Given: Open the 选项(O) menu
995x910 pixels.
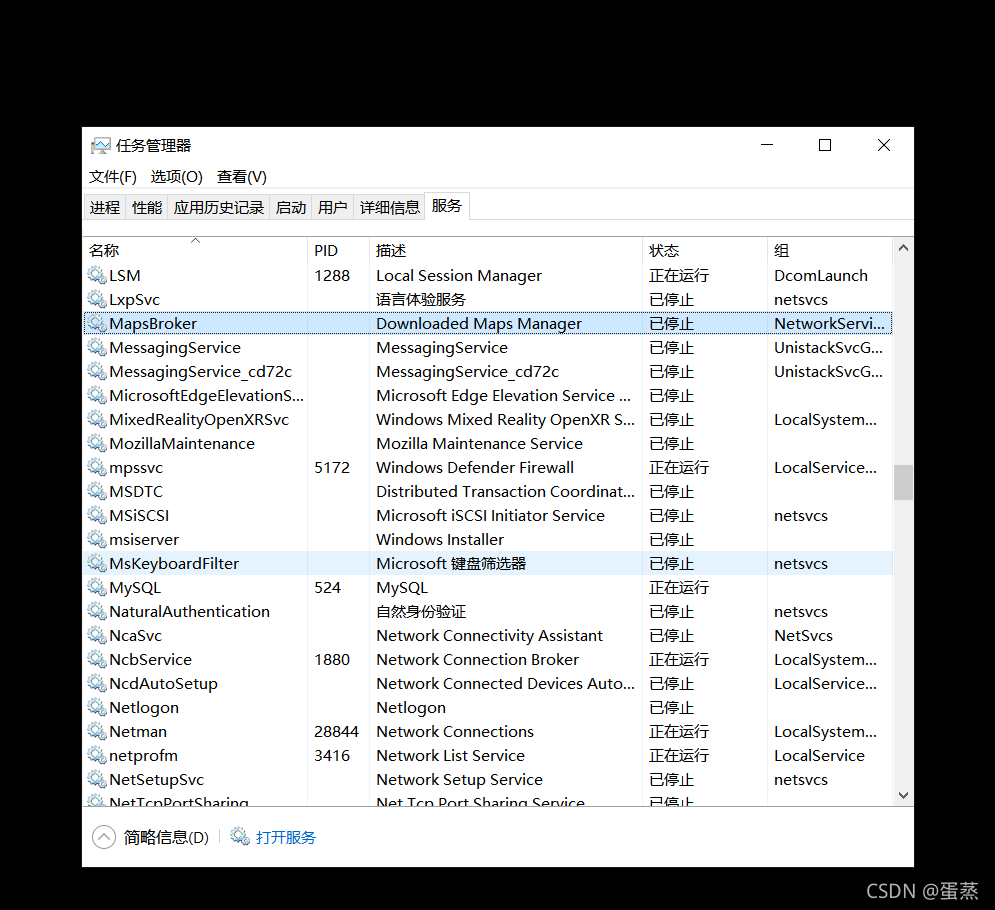Looking at the screenshot, I should click(176, 176).
